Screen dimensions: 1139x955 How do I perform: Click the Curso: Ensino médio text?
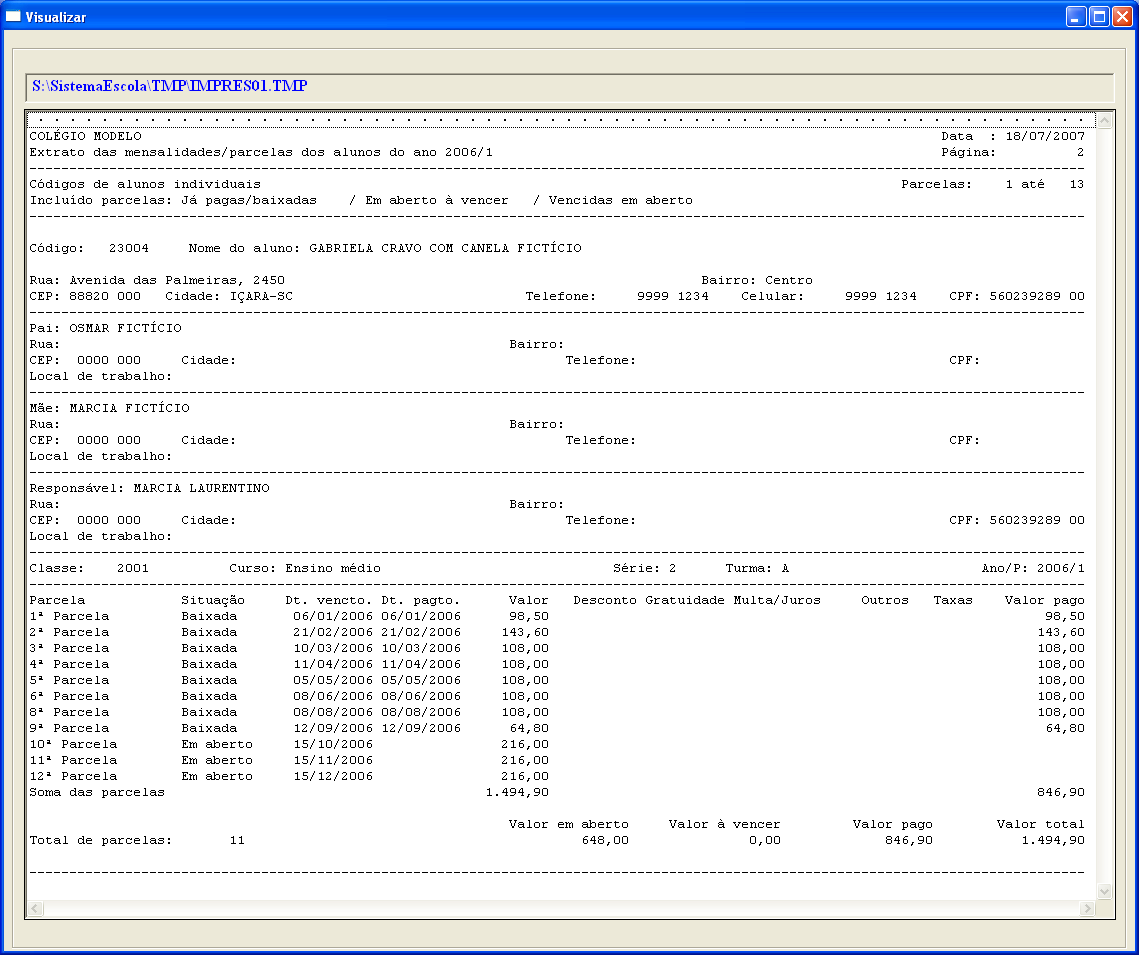305,568
